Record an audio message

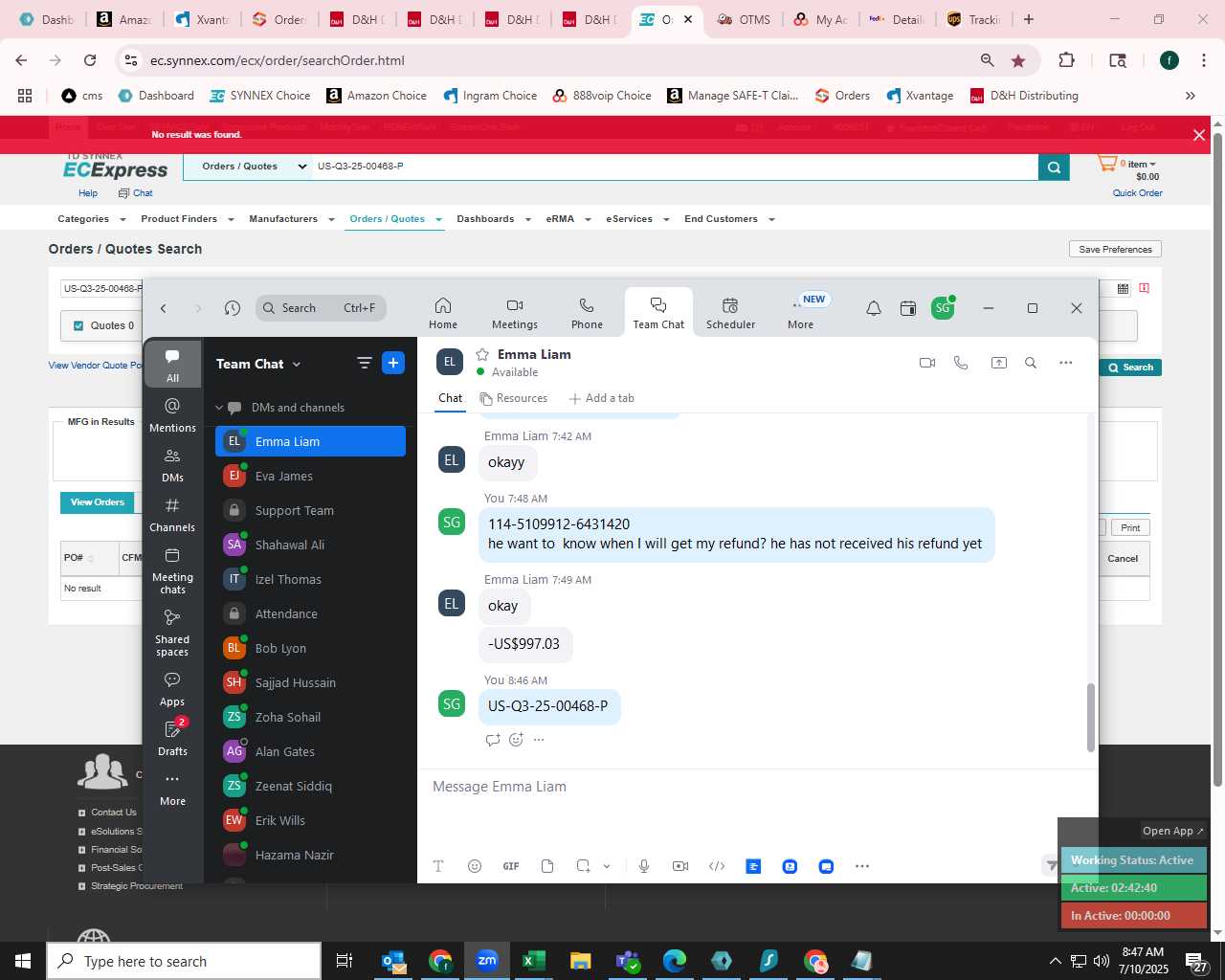click(x=644, y=866)
